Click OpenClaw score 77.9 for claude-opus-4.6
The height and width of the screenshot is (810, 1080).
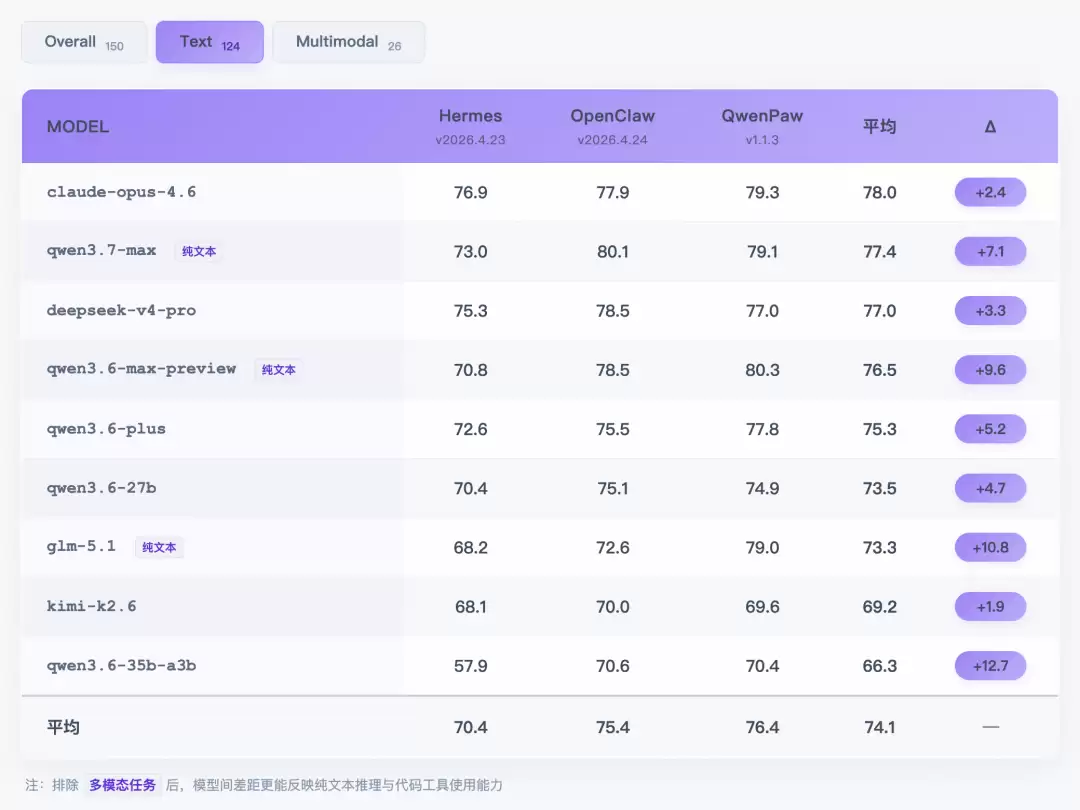612,193
